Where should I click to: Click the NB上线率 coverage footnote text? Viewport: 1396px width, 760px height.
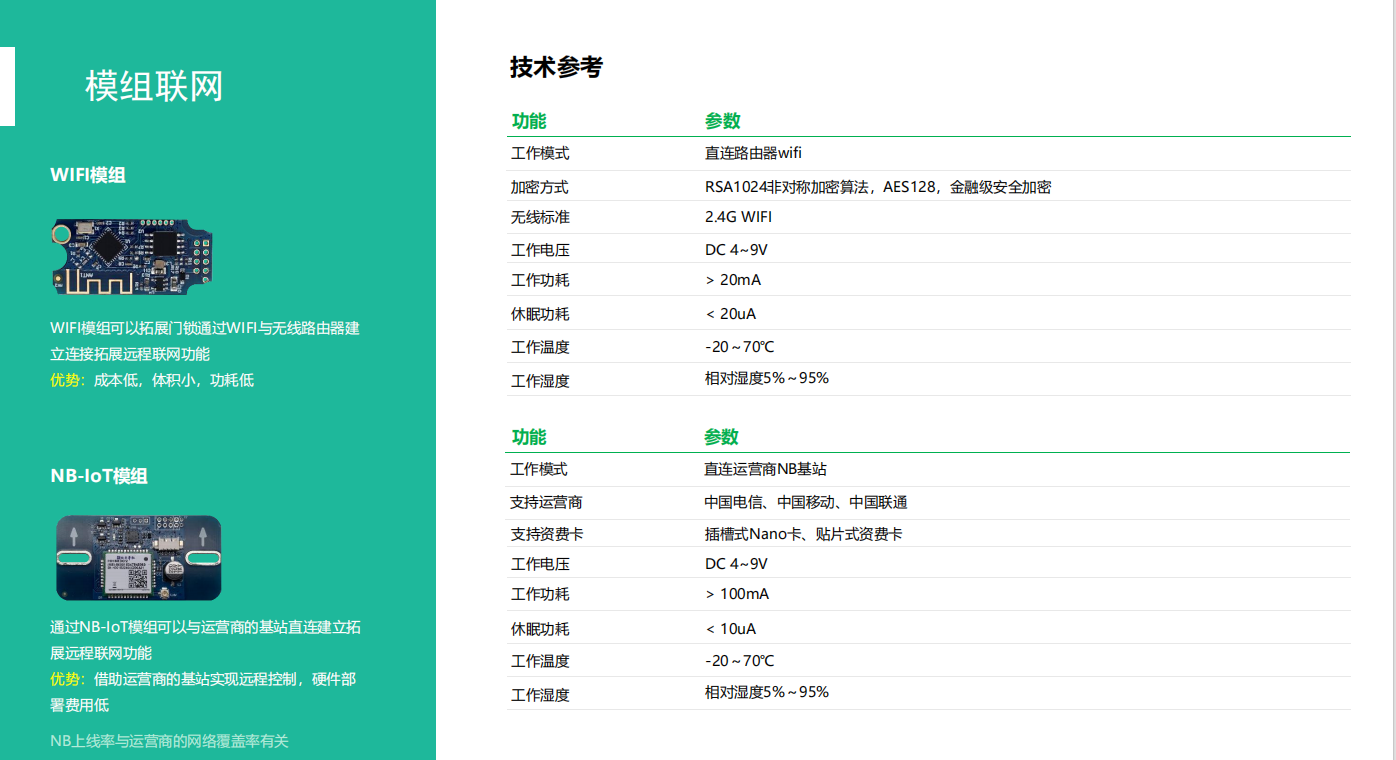click(x=169, y=741)
